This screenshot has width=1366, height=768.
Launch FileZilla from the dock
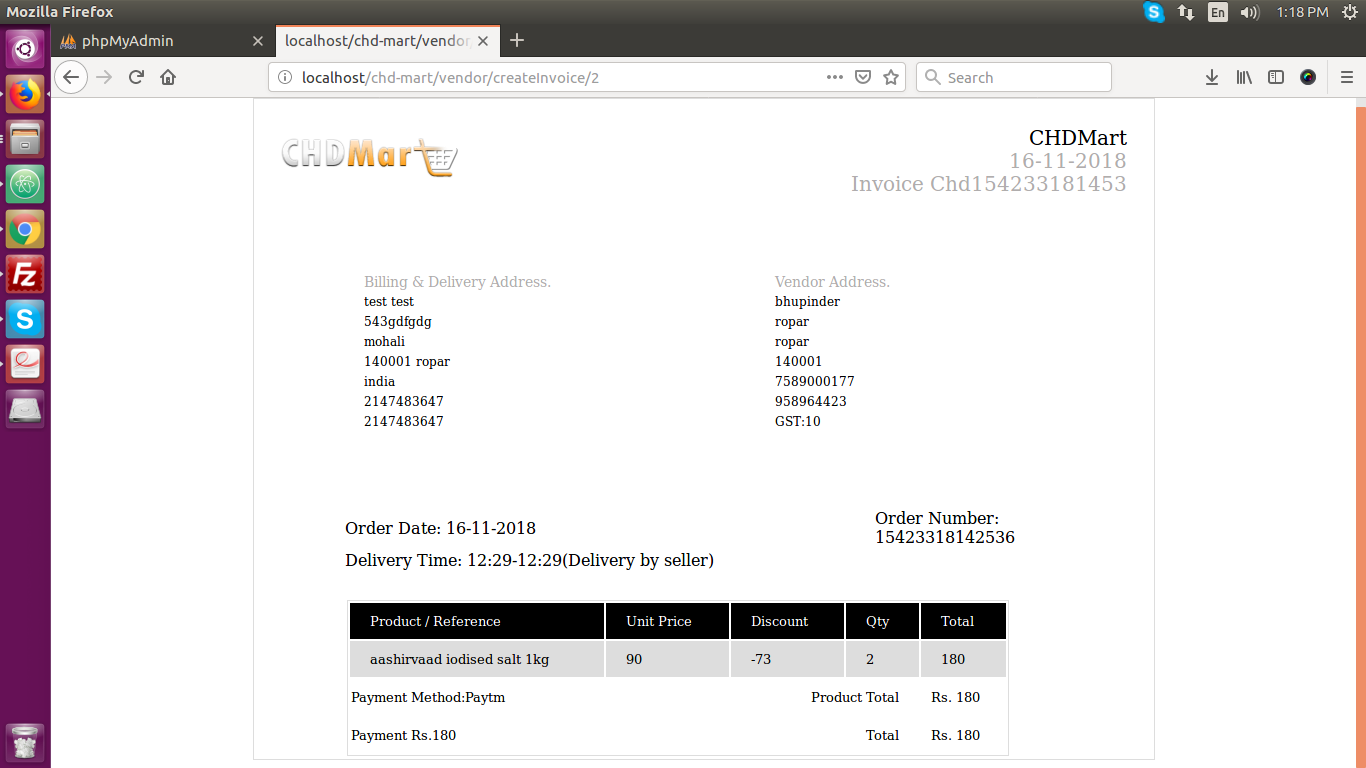25,275
